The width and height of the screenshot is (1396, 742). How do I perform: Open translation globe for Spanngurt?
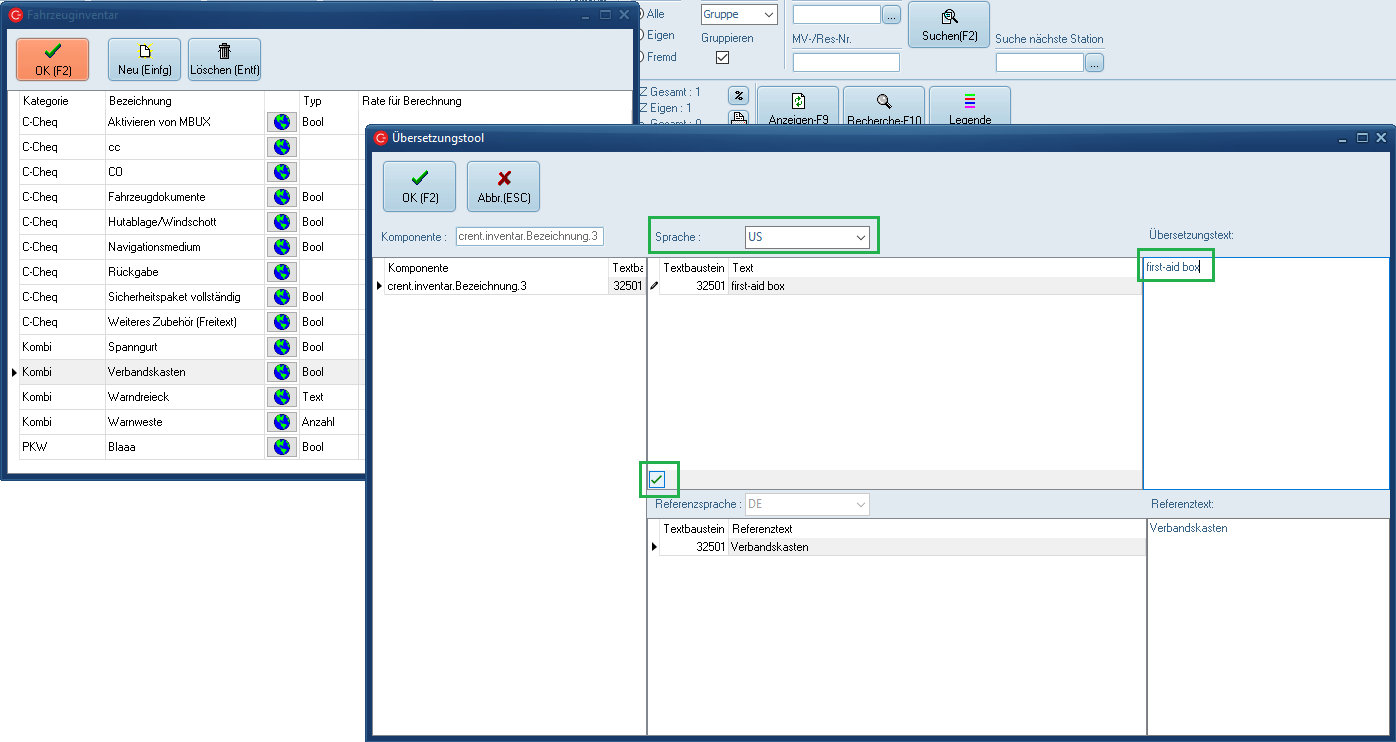coord(282,347)
